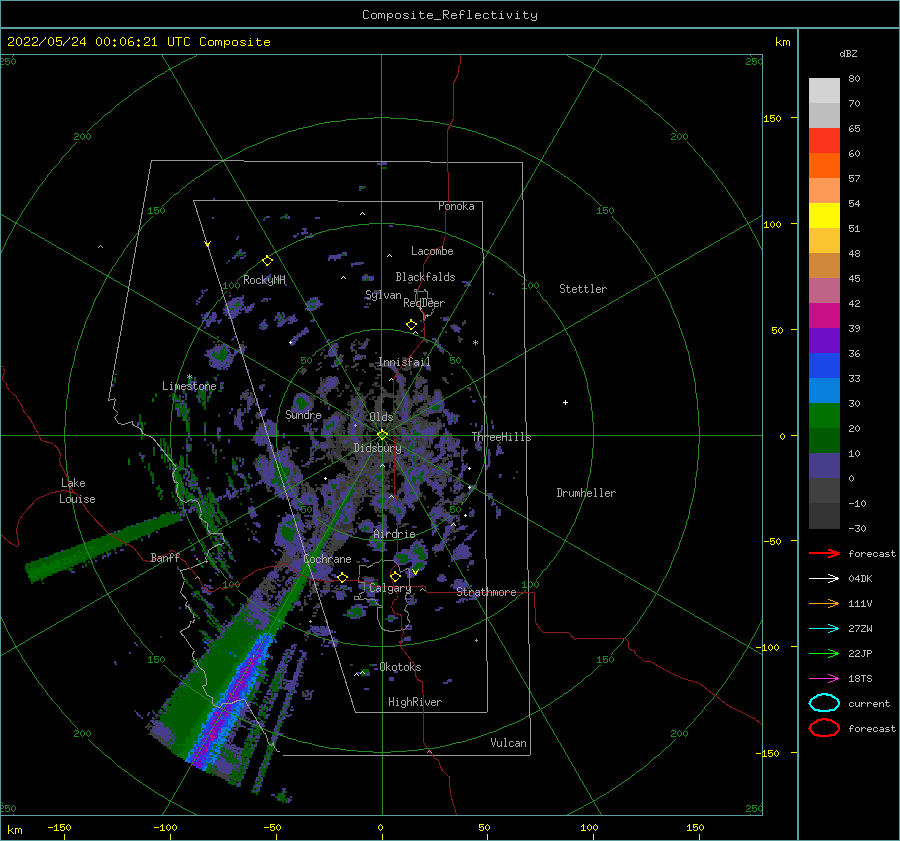Pick the light gray 80 dBZ swatch
The image size is (900, 841).
click(824, 90)
